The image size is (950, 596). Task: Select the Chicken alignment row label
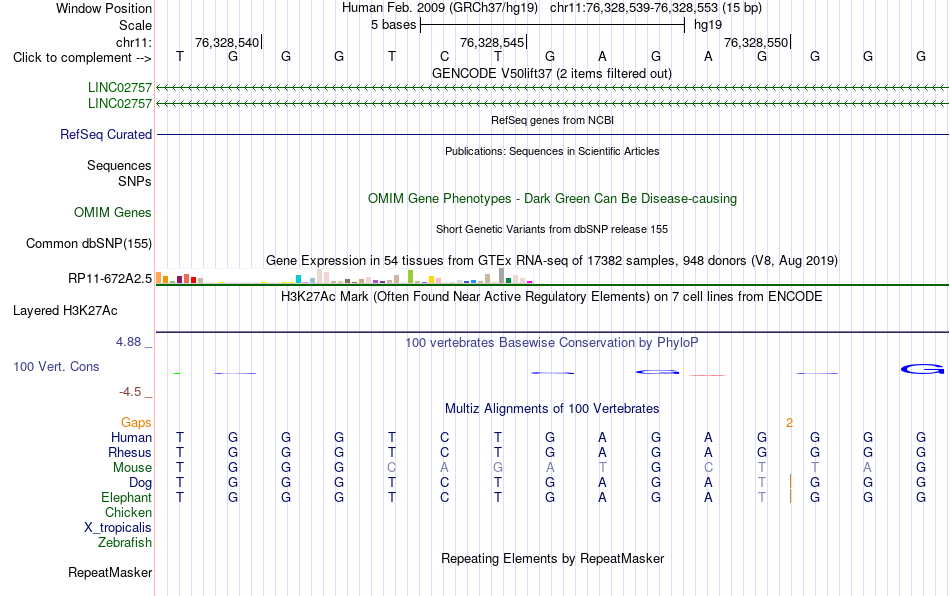click(x=128, y=512)
